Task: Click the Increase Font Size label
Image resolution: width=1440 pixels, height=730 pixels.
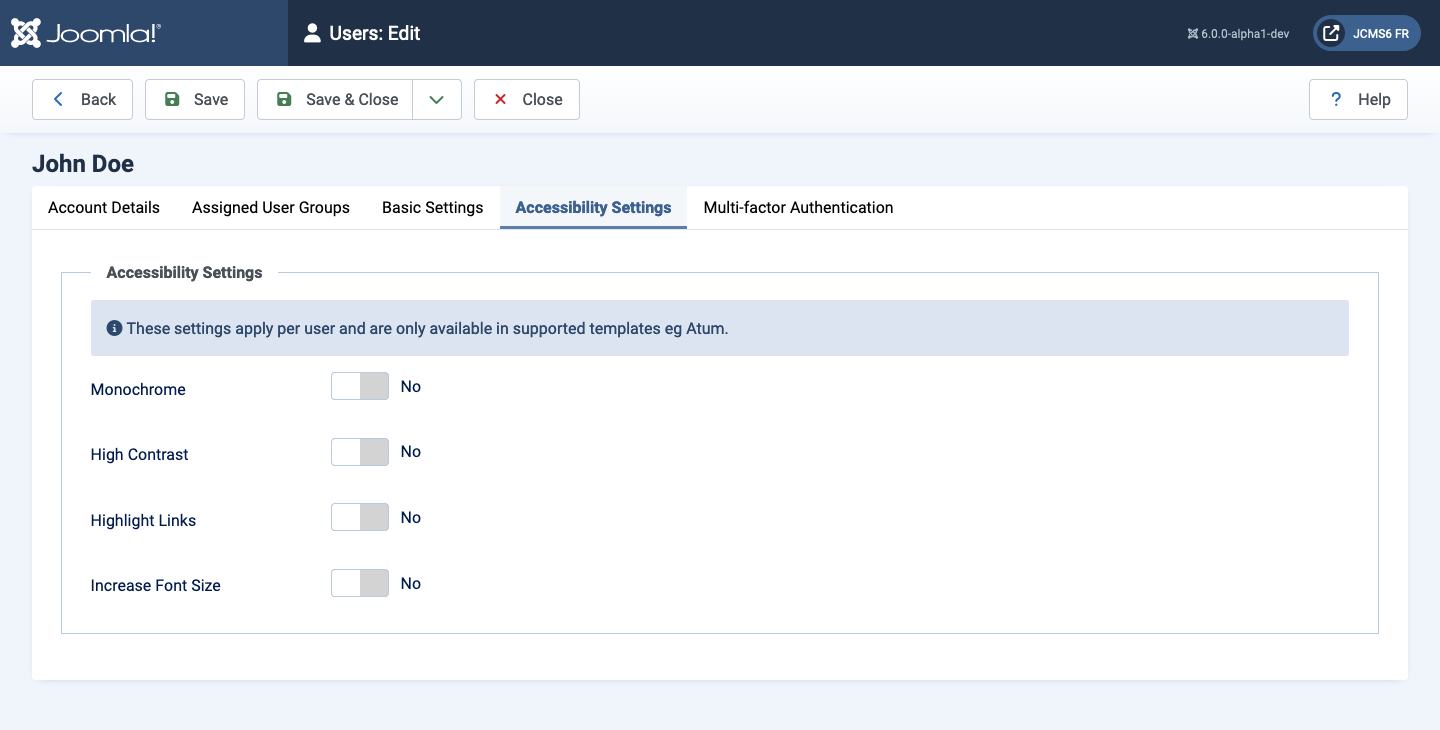Action: tap(156, 585)
